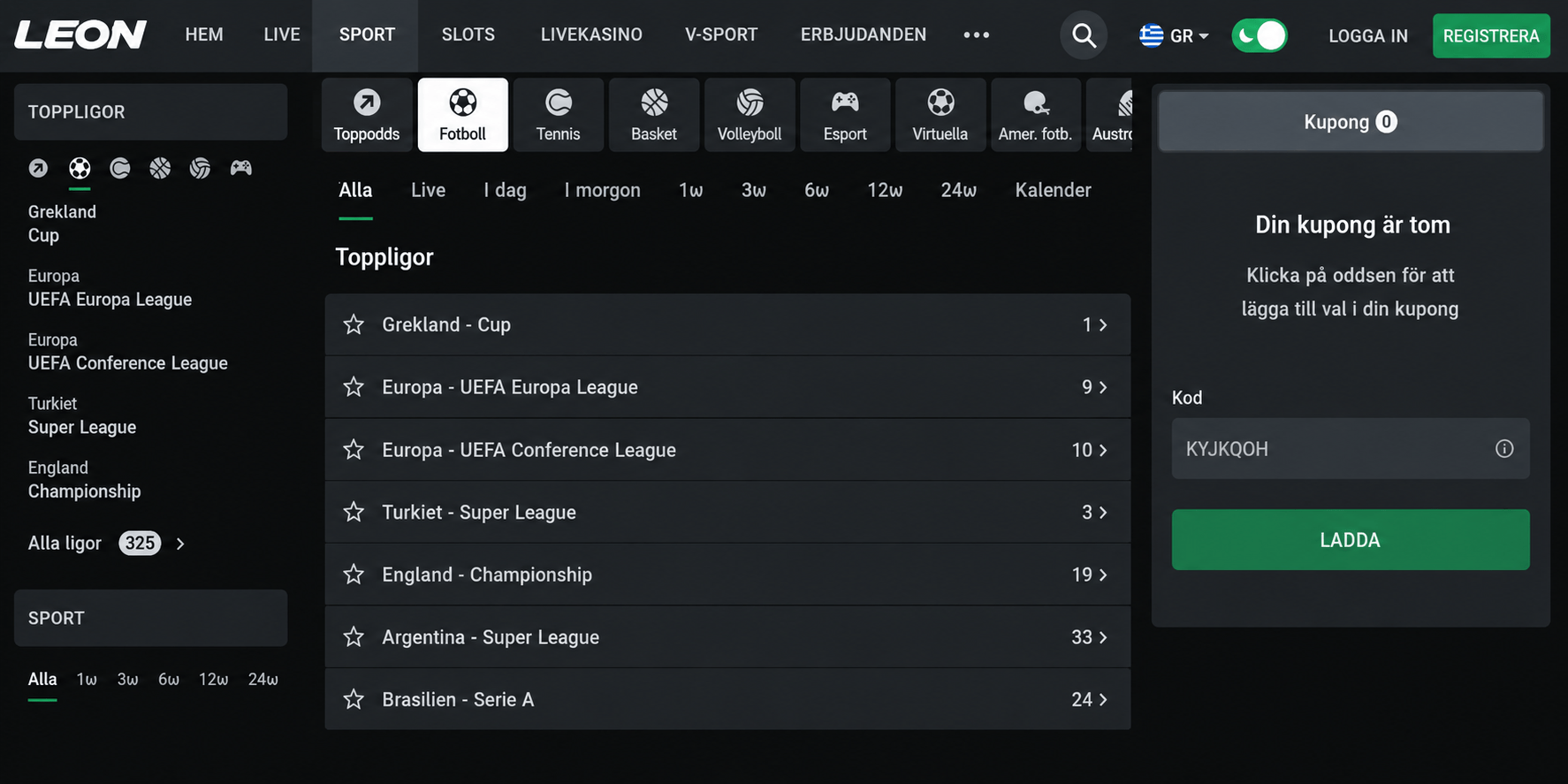Favorite Turkiet - Super League star

click(354, 512)
